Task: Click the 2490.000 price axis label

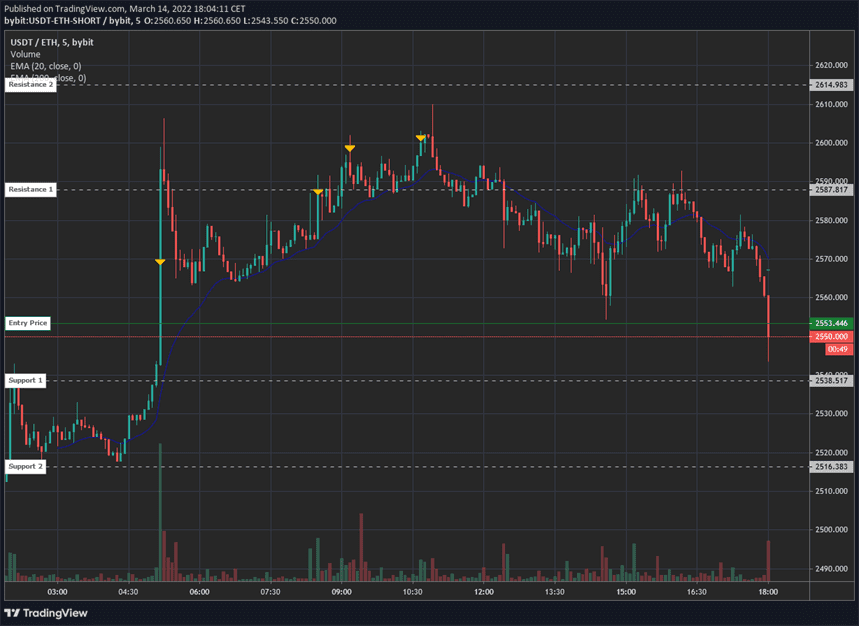Action: (x=832, y=568)
